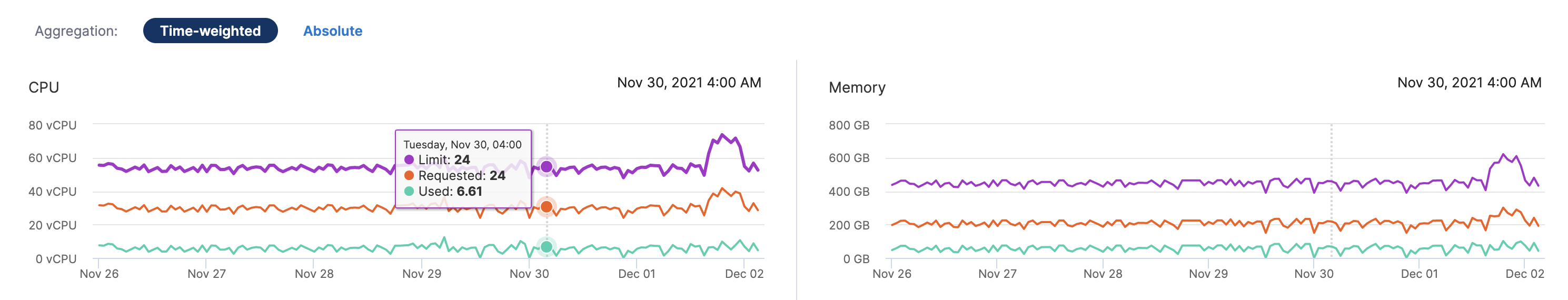Image resolution: width=1568 pixels, height=300 pixels.
Task: Click green Used marker on CPU chart
Action: tap(546, 246)
